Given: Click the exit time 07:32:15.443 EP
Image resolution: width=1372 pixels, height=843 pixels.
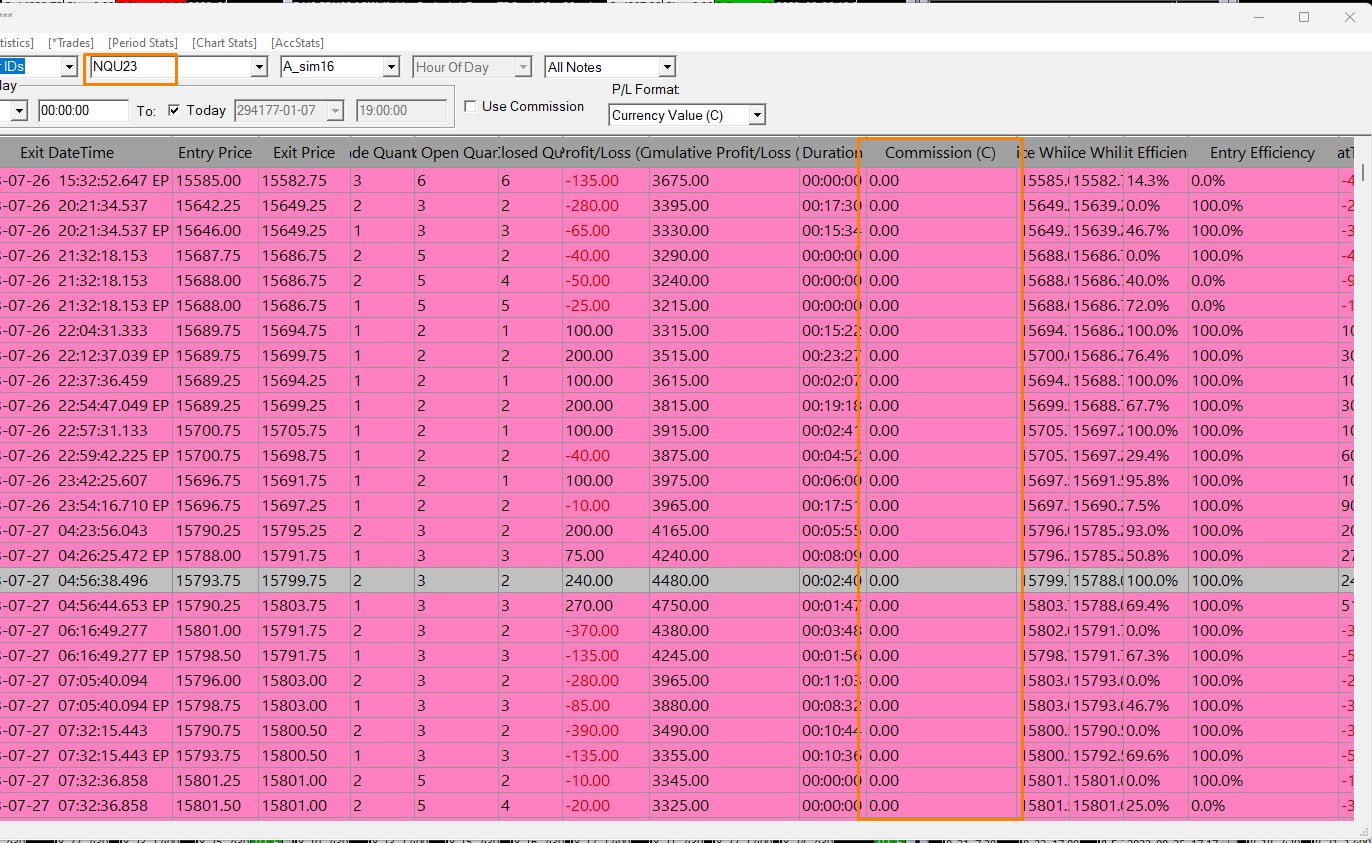Looking at the screenshot, I should tap(114, 756).
